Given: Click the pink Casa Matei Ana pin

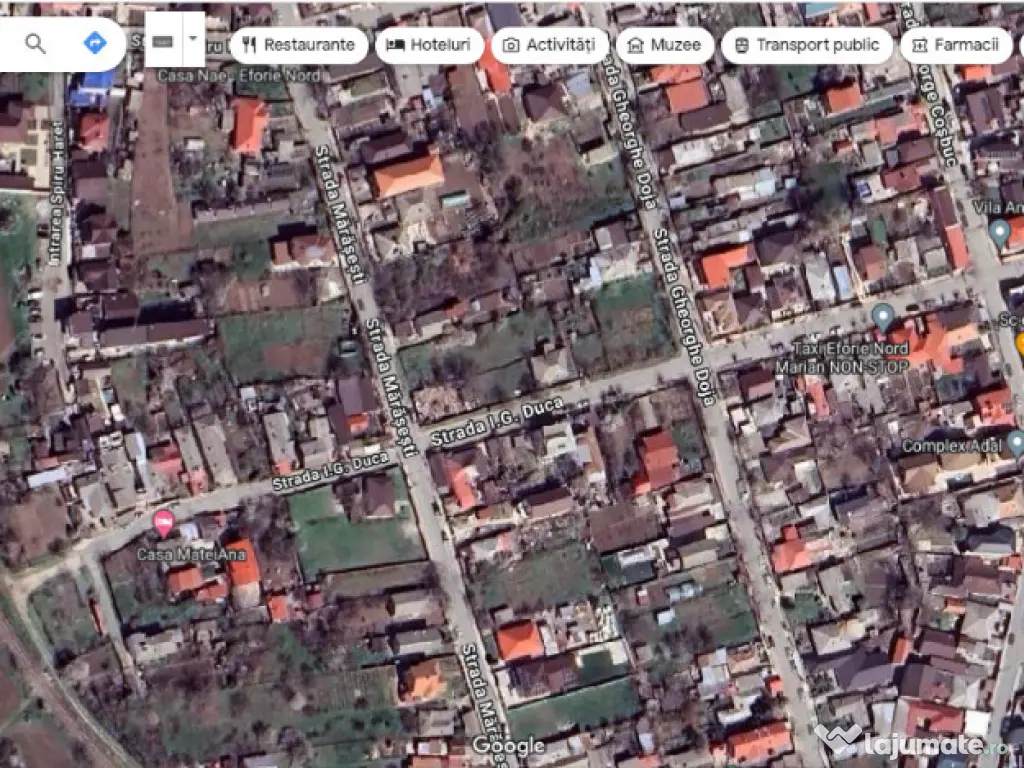Looking at the screenshot, I should pos(163,522).
